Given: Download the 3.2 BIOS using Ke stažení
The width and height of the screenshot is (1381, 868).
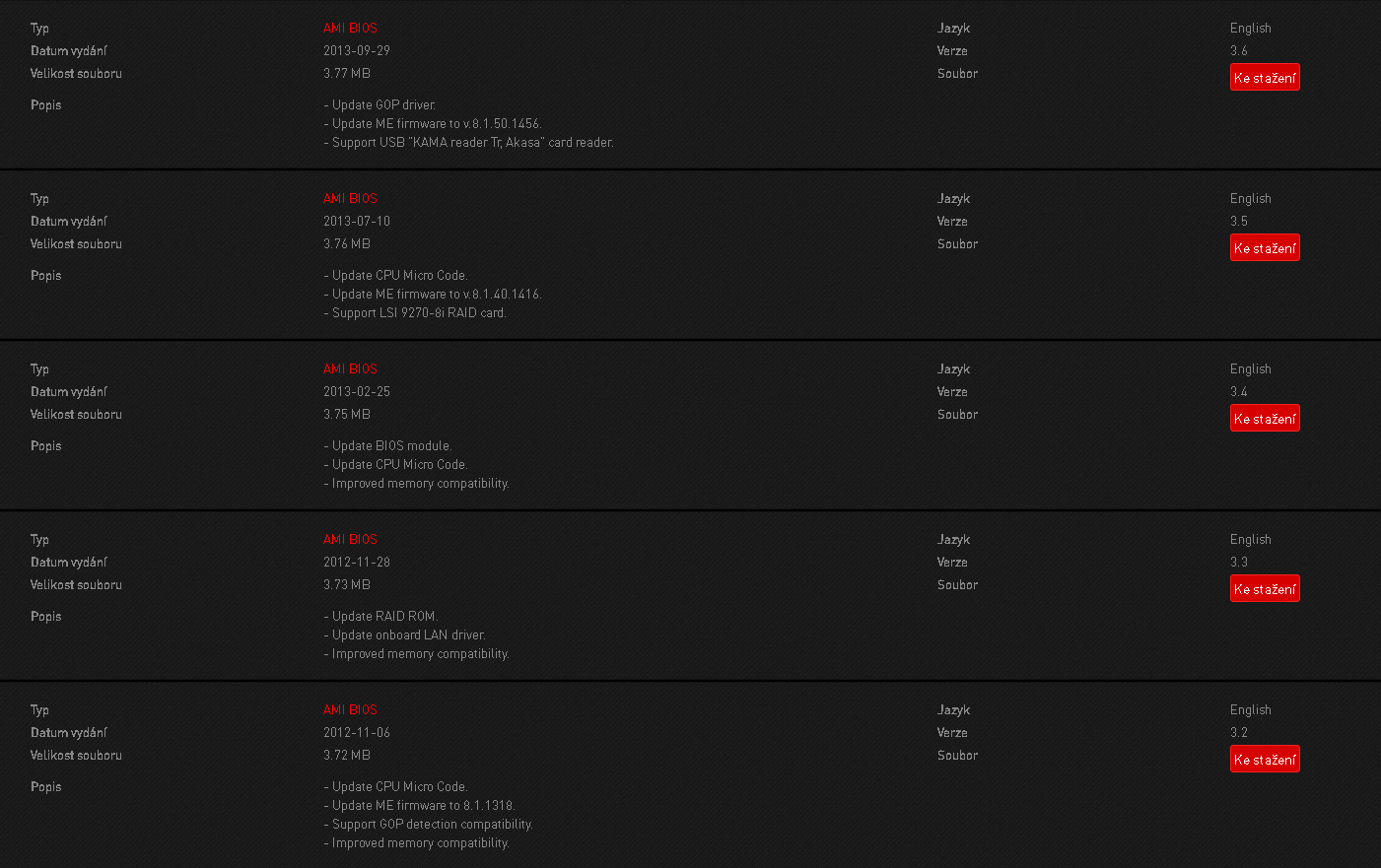Looking at the screenshot, I should click(1265, 760).
